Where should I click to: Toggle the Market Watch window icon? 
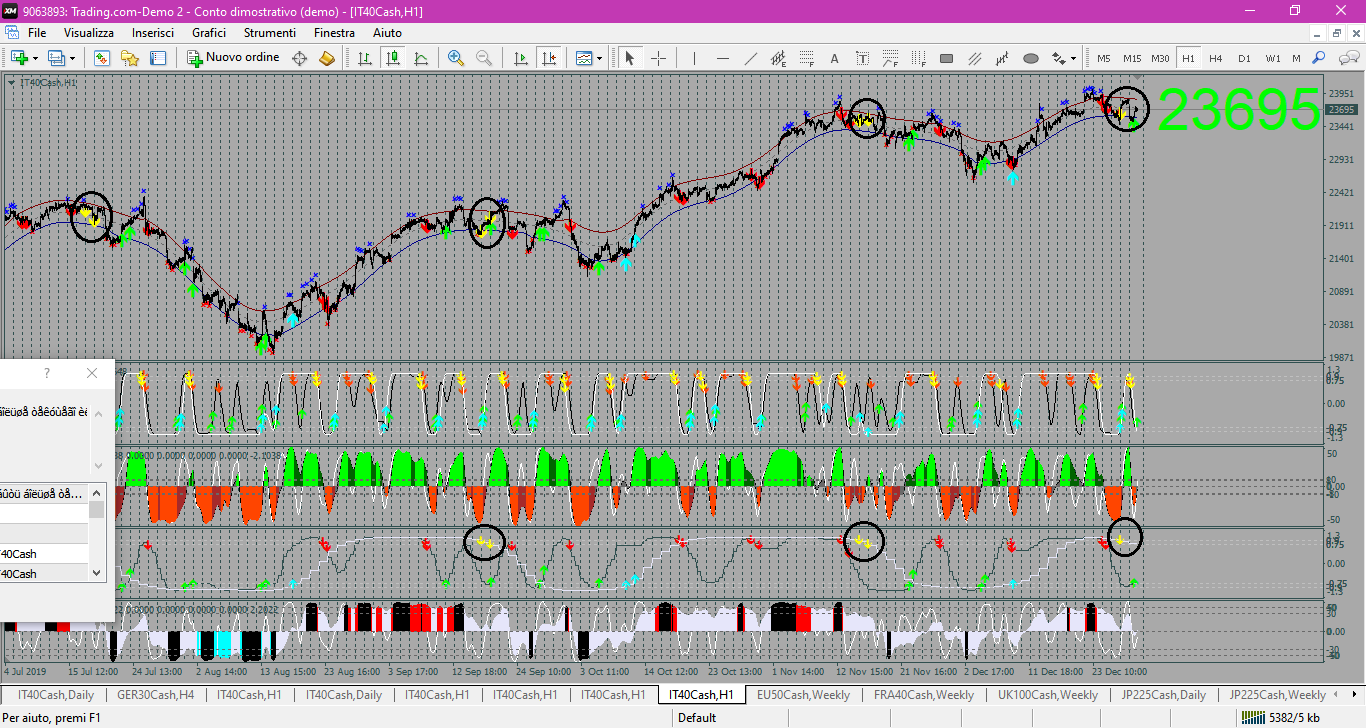coord(102,58)
